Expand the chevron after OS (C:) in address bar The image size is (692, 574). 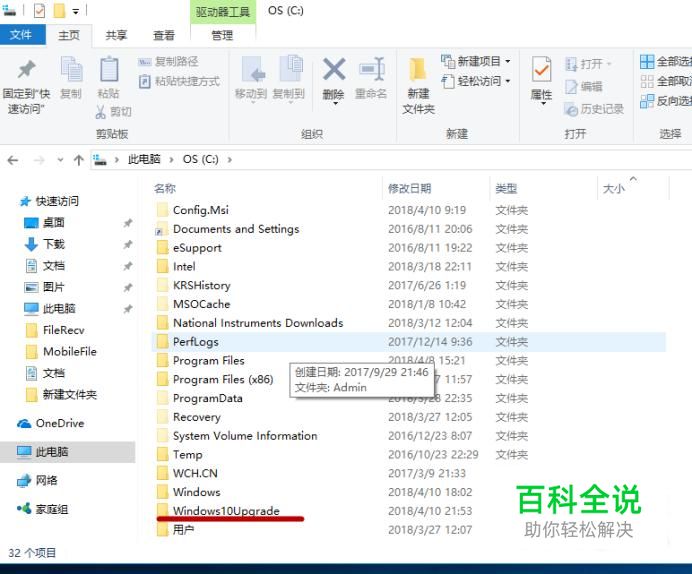click(x=229, y=160)
